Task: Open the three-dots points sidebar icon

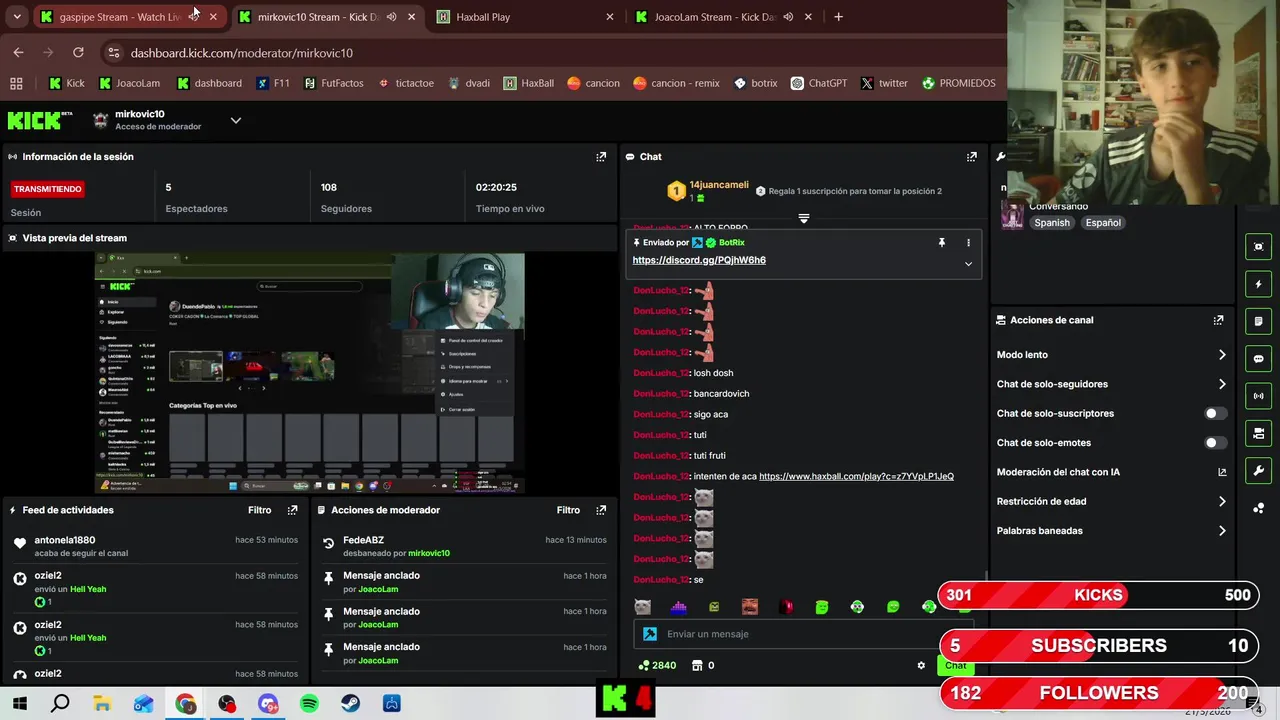Action: tap(1258, 508)
